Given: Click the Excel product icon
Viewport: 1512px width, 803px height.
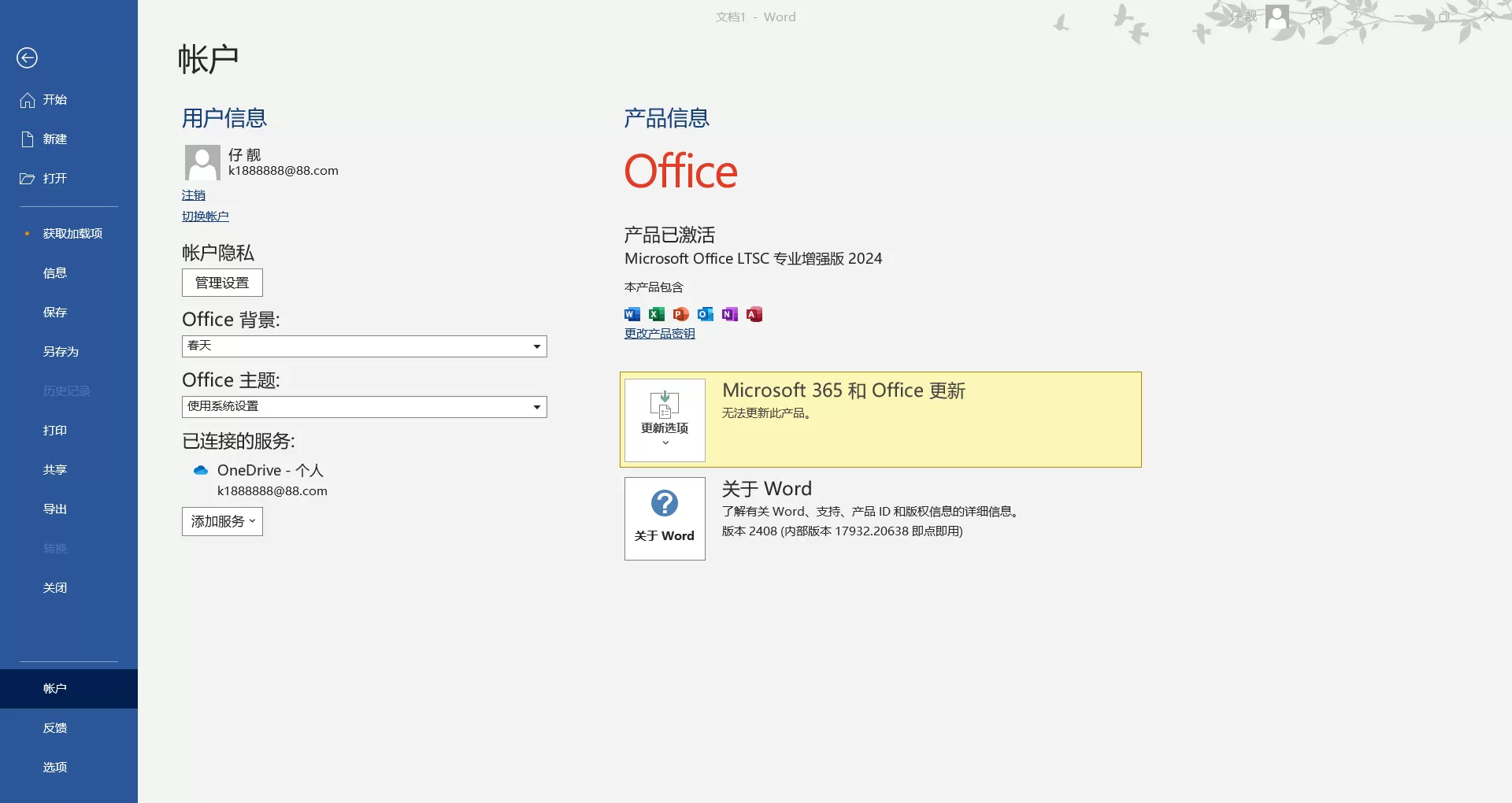Looking at the screenshot, I should [656, 314].
